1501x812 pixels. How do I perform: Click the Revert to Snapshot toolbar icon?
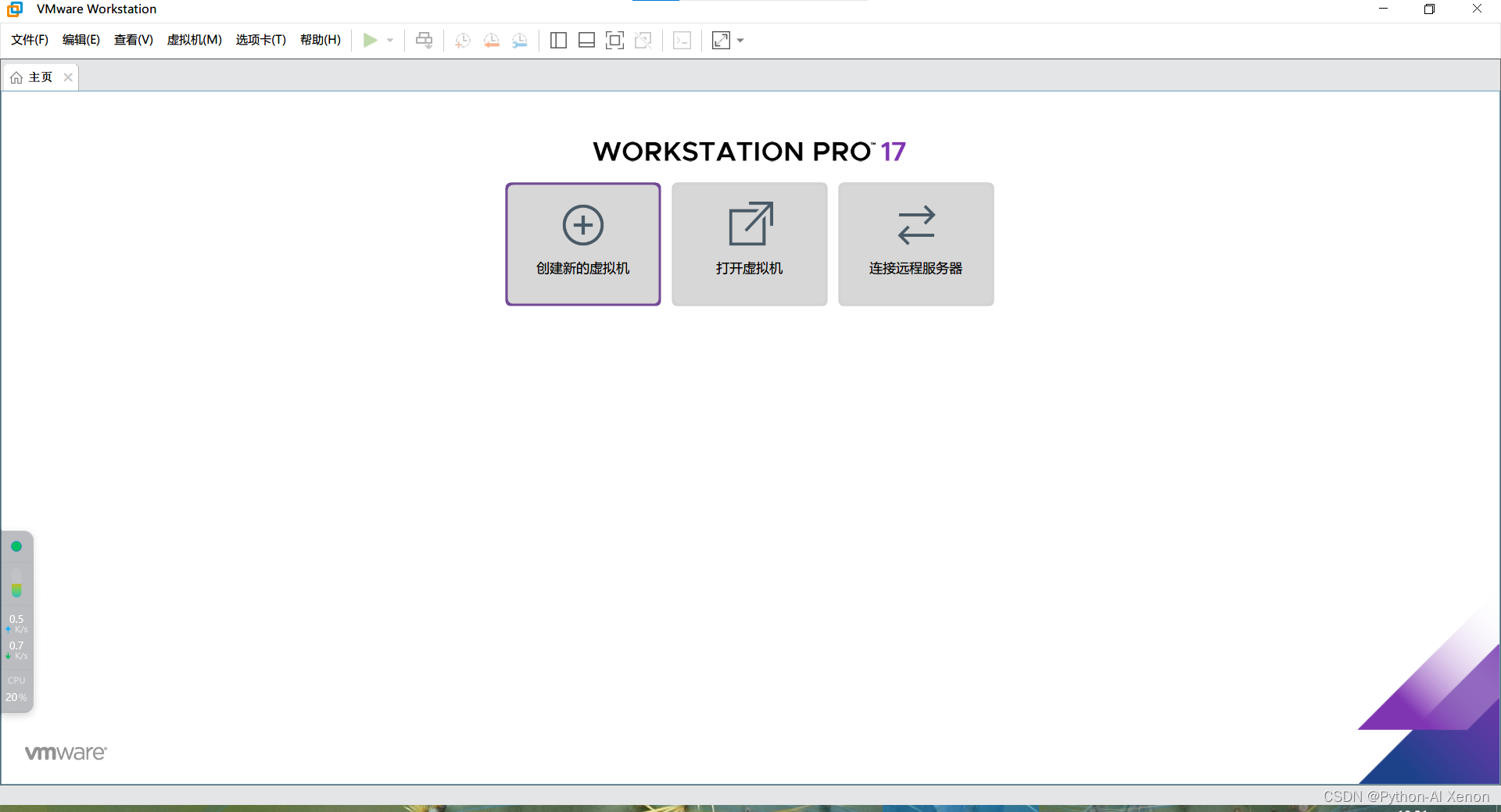pyautogui.click(x=491, y=41)
